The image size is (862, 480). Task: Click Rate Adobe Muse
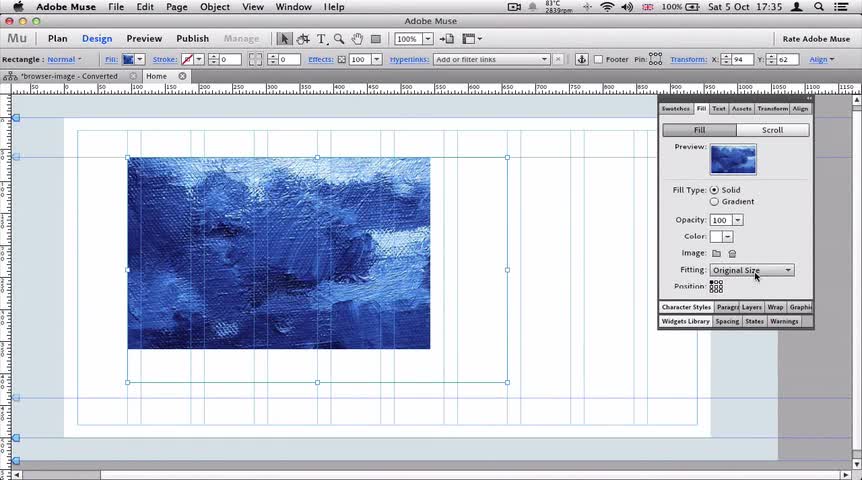point(816,39)
